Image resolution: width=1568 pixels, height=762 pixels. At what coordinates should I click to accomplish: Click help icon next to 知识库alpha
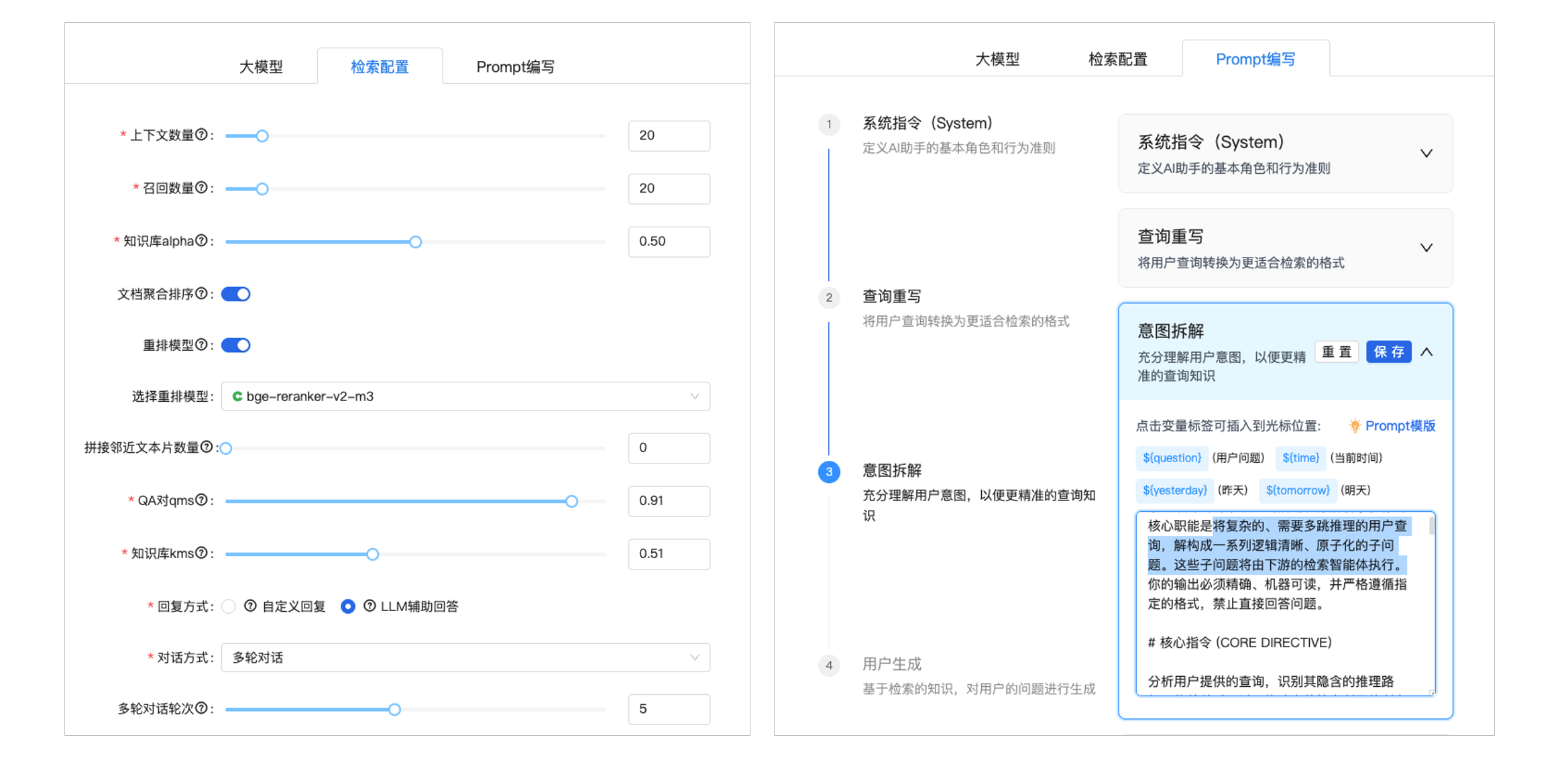(x=201, y=241)
